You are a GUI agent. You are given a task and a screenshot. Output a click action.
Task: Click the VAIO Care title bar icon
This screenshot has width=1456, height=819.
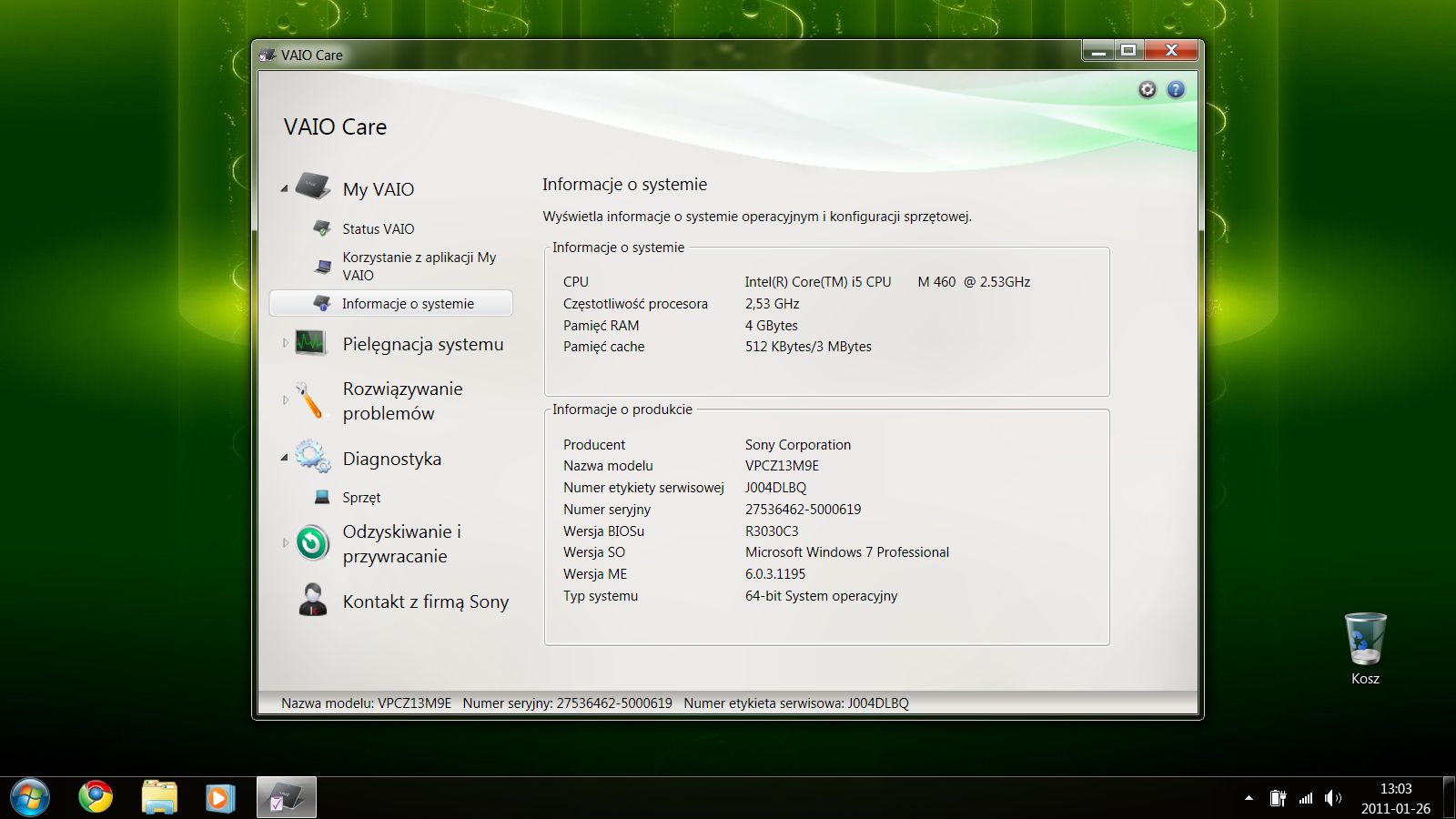[267, 55]
